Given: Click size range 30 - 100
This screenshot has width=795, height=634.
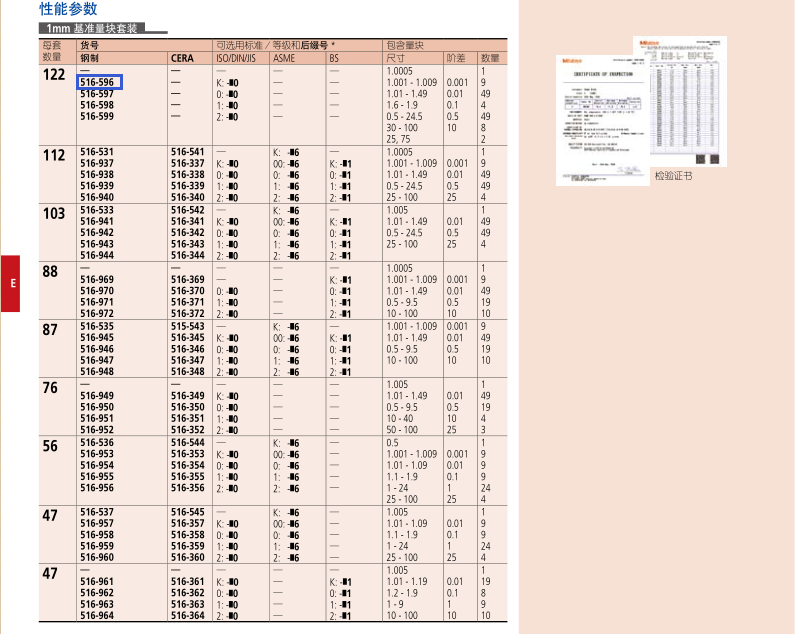Looking at the screenshot, I should [x=402, y=128].
